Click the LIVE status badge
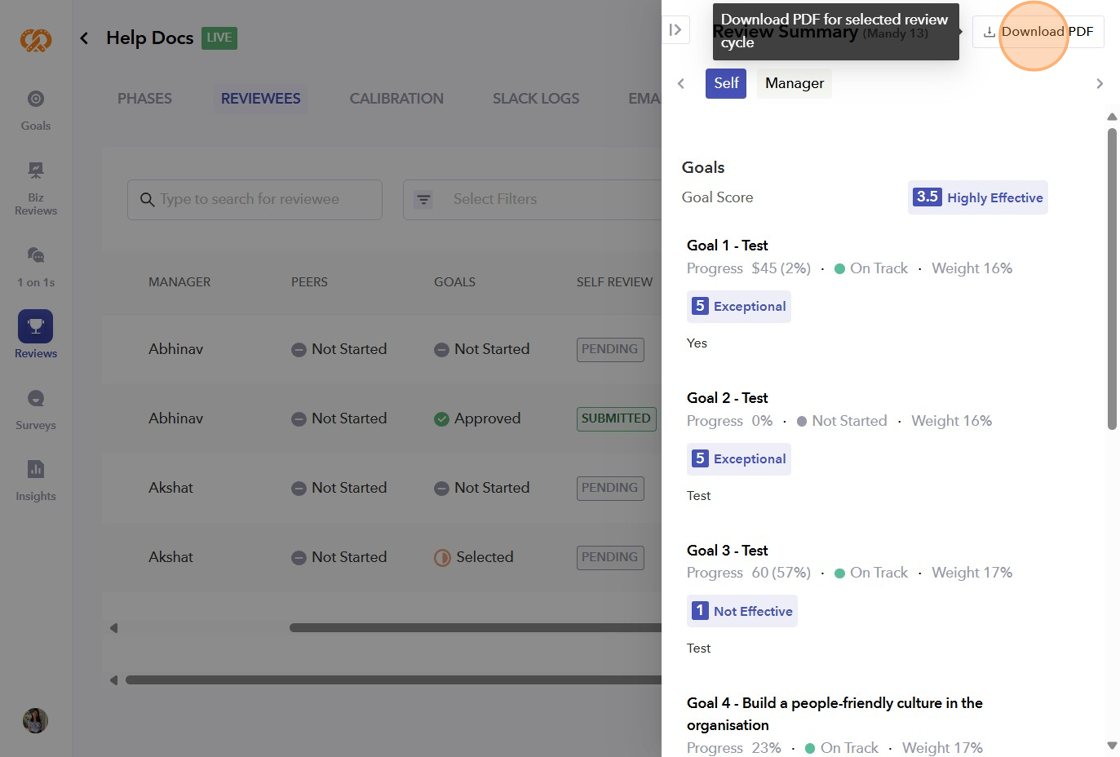The height and width of the screenshot is (757, 1120). pos(219,38)
